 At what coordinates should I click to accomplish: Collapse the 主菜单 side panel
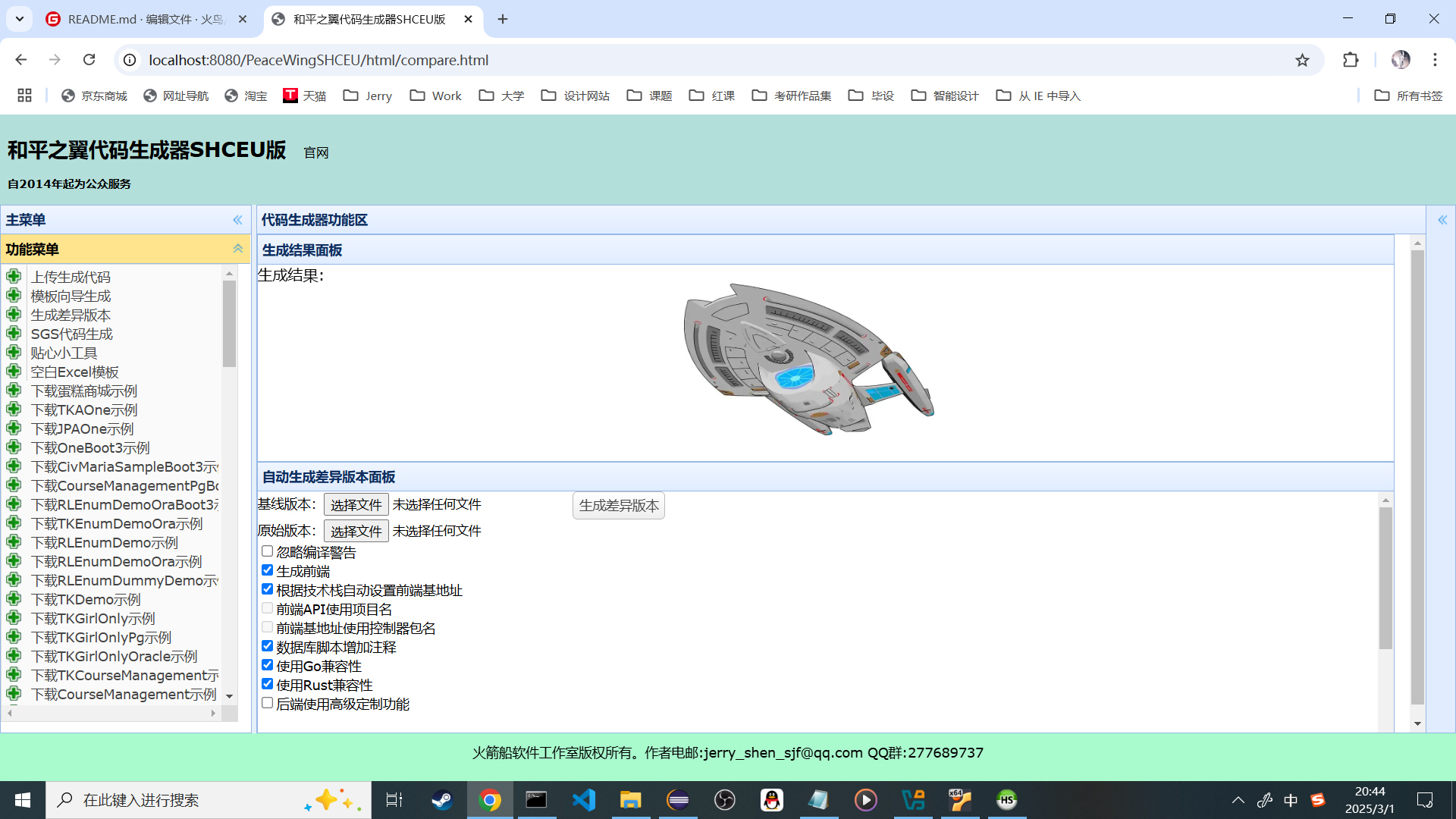coord(237,220)
